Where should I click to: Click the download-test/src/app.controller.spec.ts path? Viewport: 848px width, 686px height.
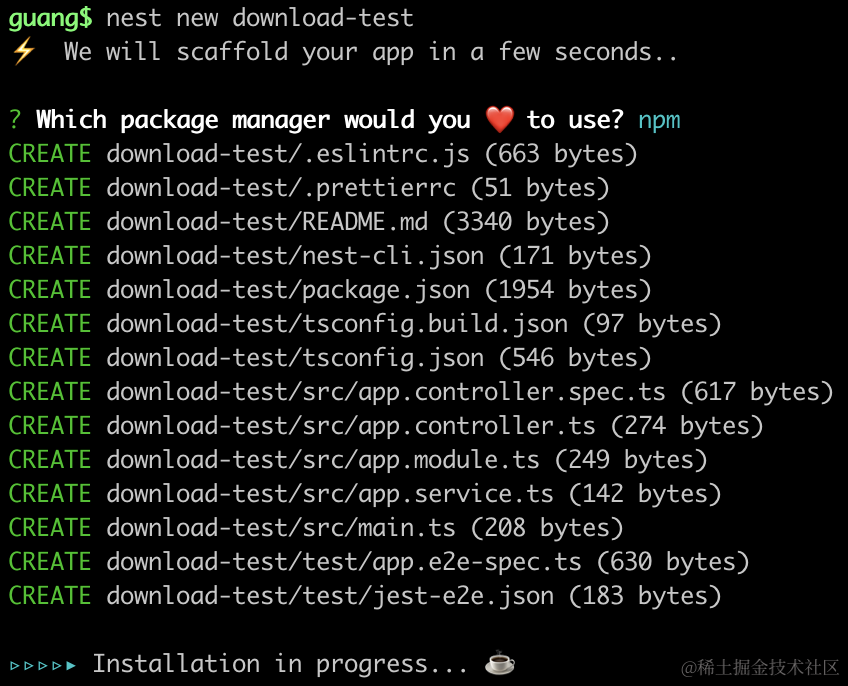[386, 392]
